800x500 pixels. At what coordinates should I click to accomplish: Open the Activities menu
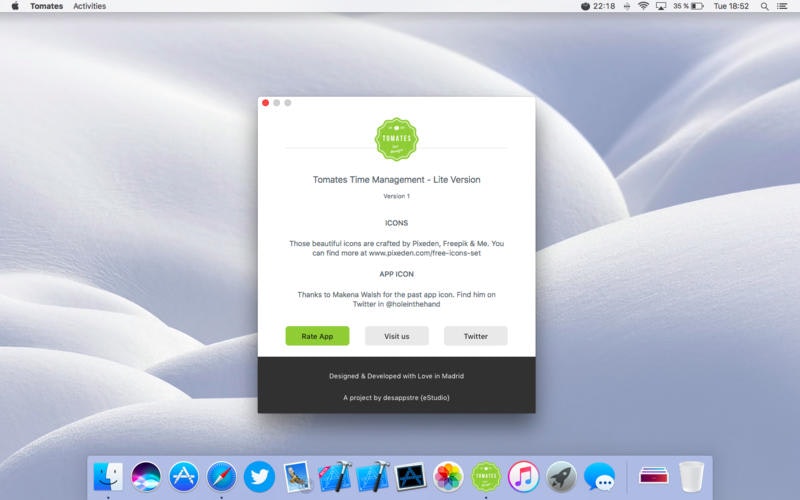(x=90, y=6)
